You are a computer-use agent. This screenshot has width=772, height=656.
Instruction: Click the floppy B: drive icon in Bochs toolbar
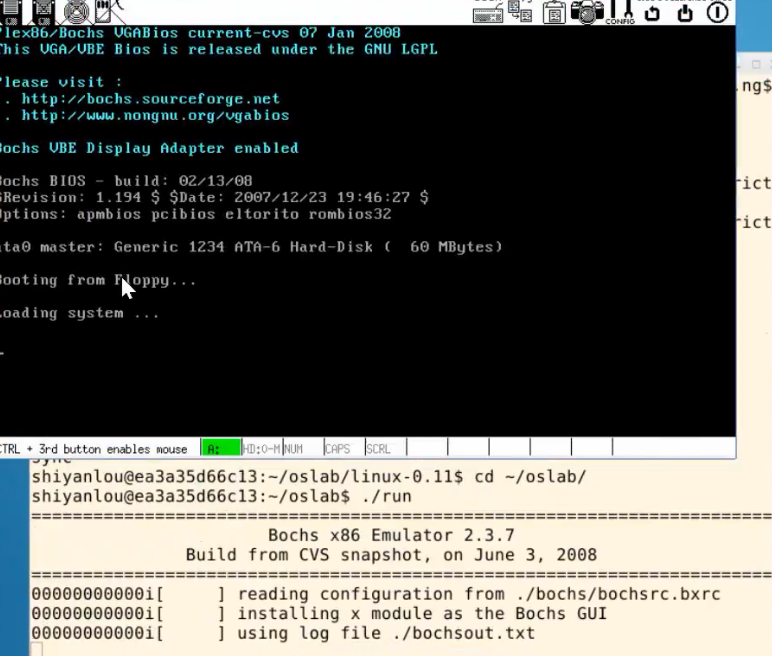click(43, 12)
